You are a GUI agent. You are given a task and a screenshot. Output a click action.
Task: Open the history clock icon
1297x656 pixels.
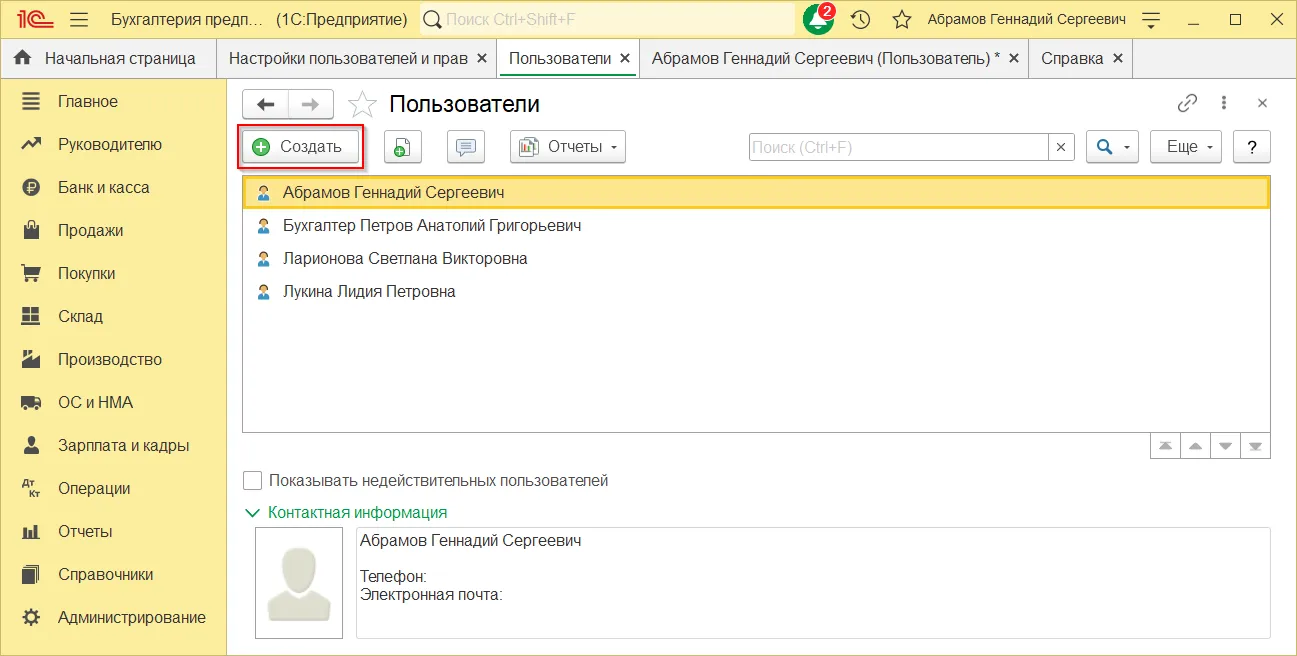(860, 20)
